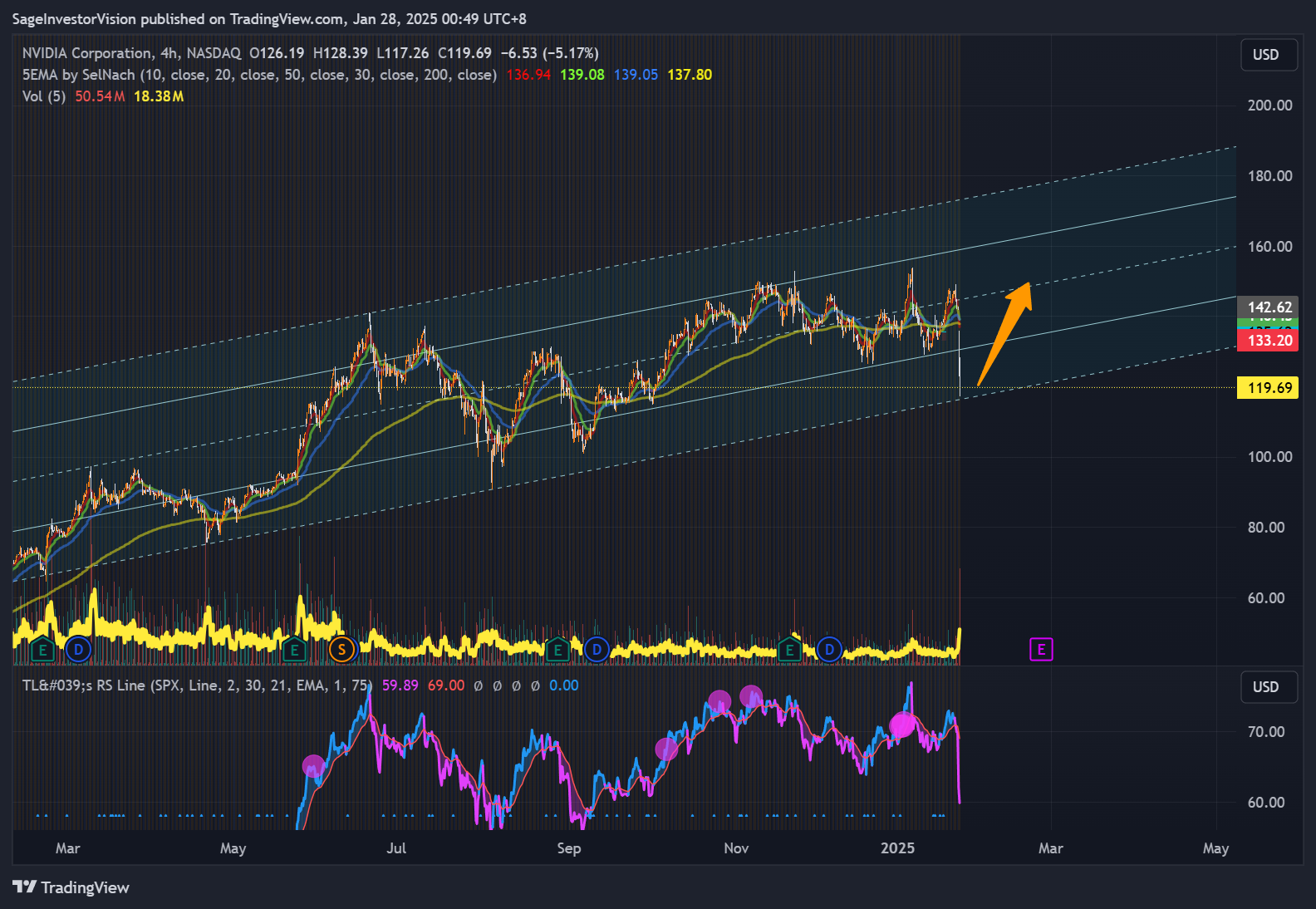
Task: Click the 4h interval label
Action: coord(169,53)
